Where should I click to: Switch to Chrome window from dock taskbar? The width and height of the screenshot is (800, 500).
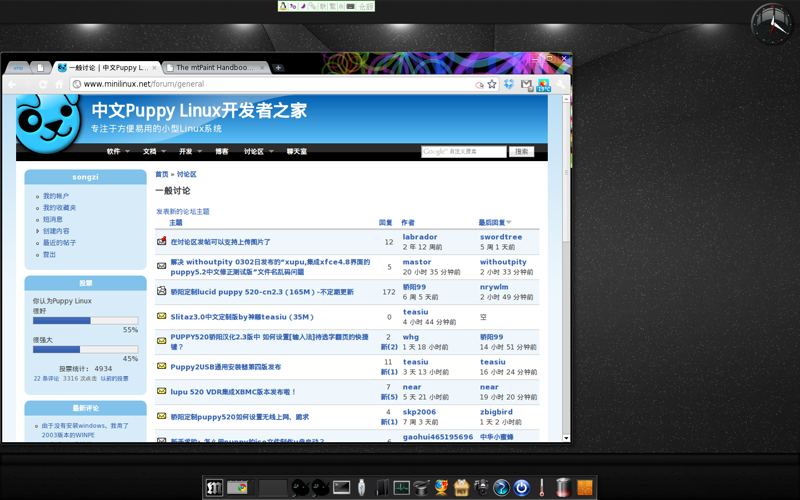coord(237,488)
